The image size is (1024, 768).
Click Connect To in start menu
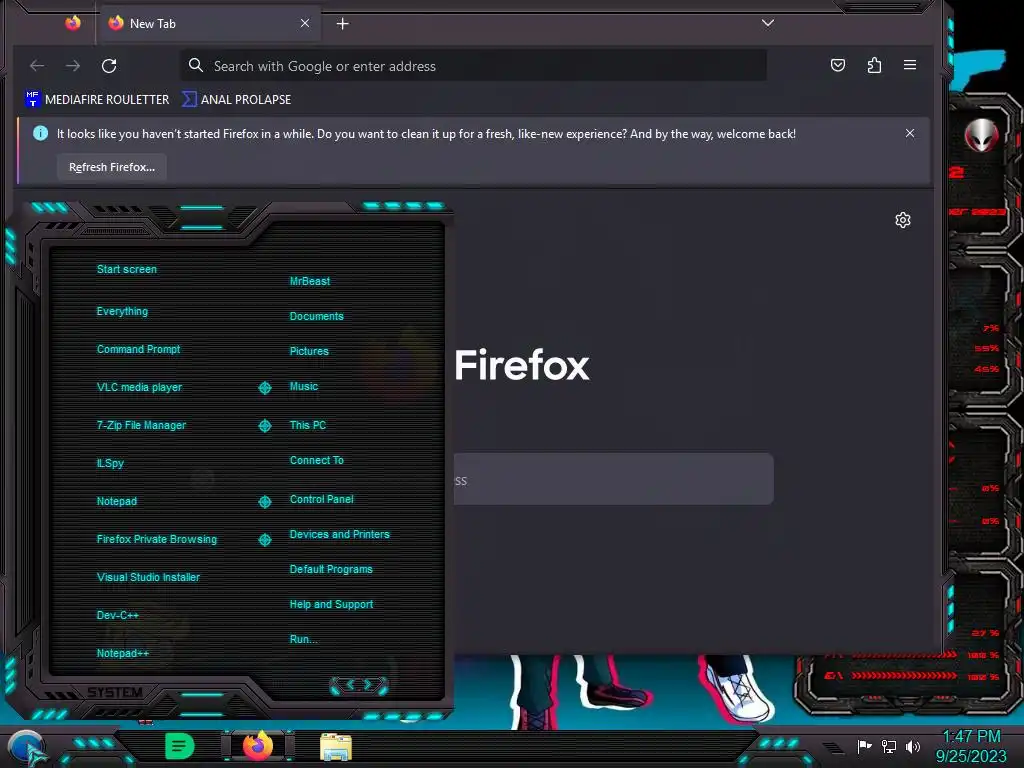(x=317, y=460)
